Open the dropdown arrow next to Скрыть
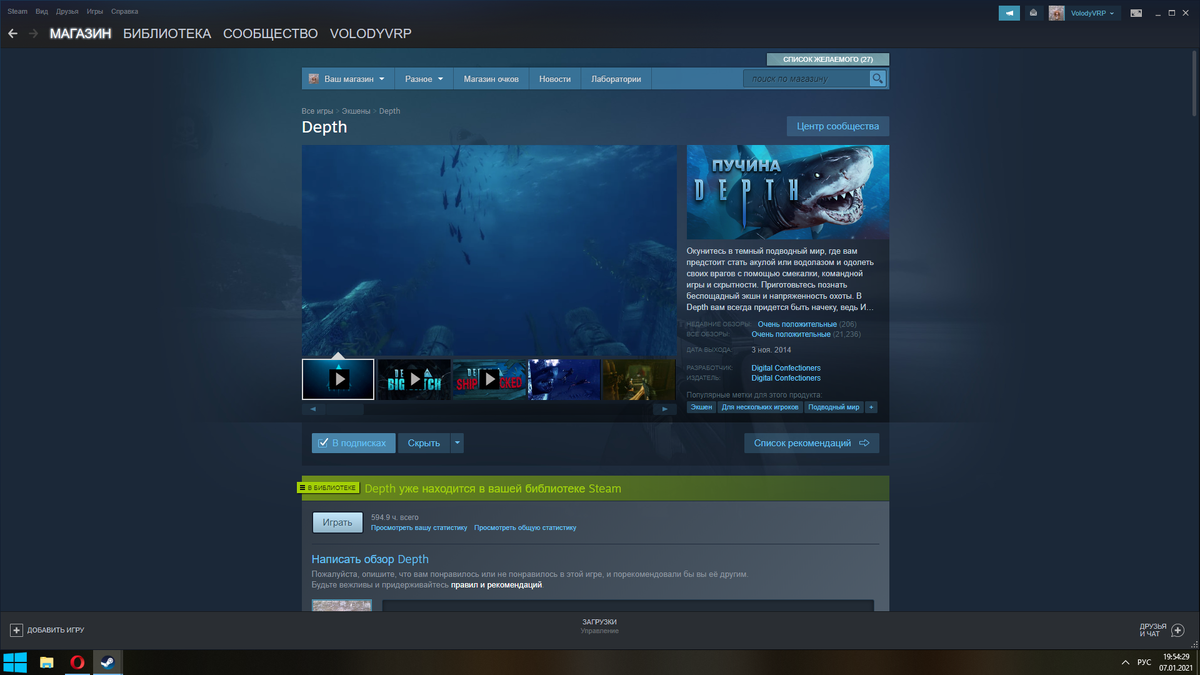The width and height of the screenshot is (1200, 675). click(457, 443)
